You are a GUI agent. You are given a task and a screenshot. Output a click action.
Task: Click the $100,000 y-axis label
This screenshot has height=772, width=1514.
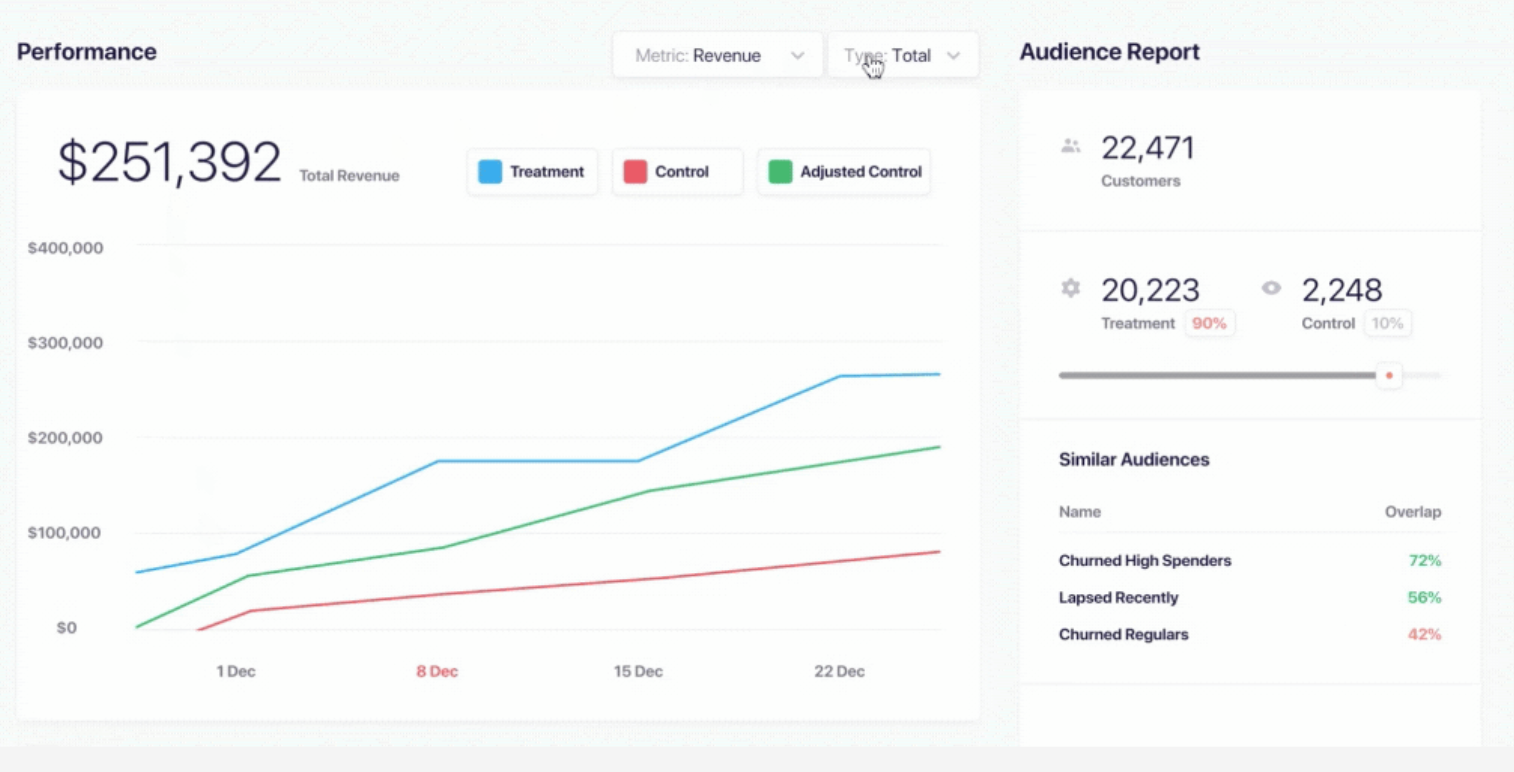(65, 533)
